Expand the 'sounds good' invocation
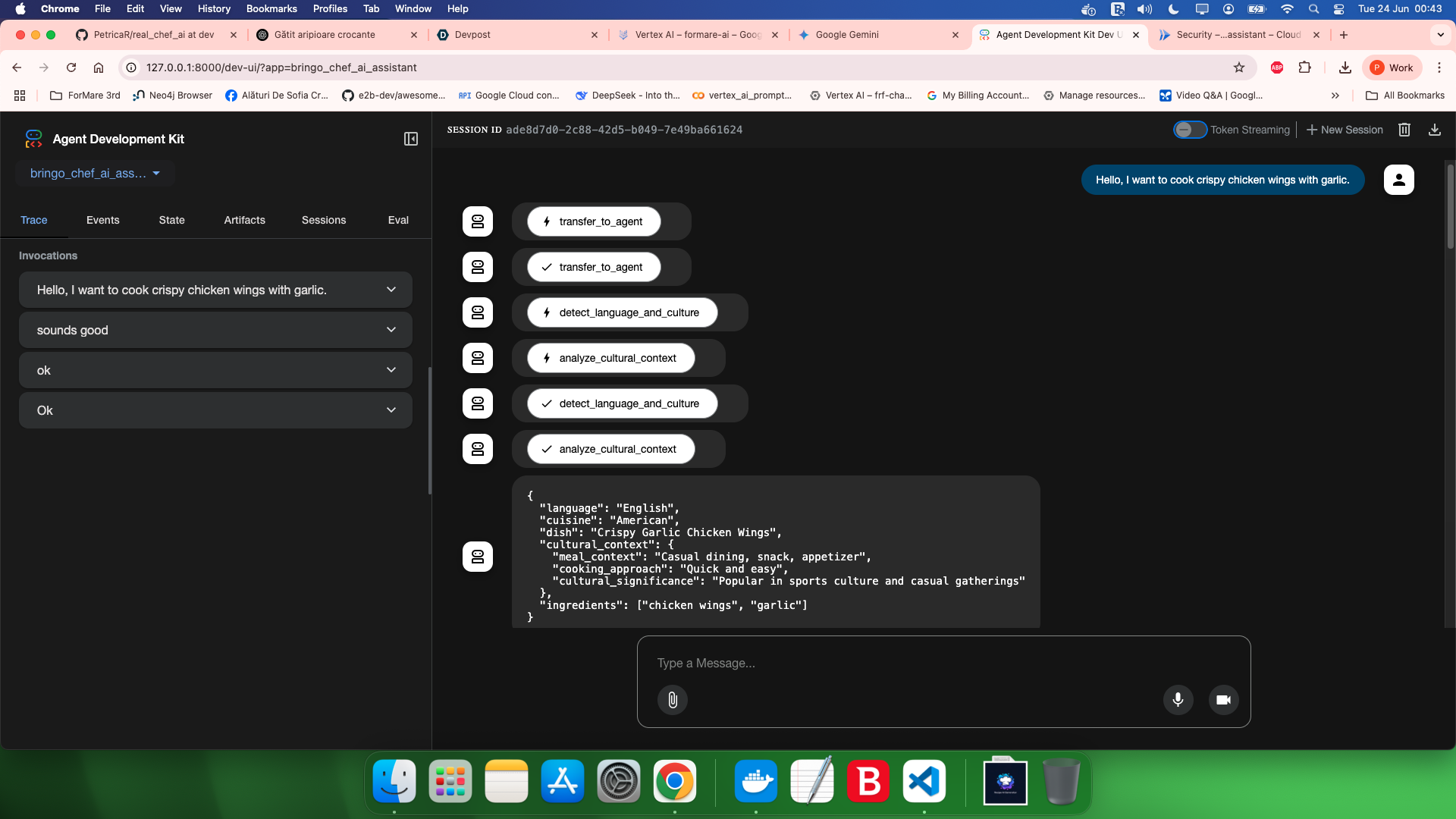 pos(391,330)
